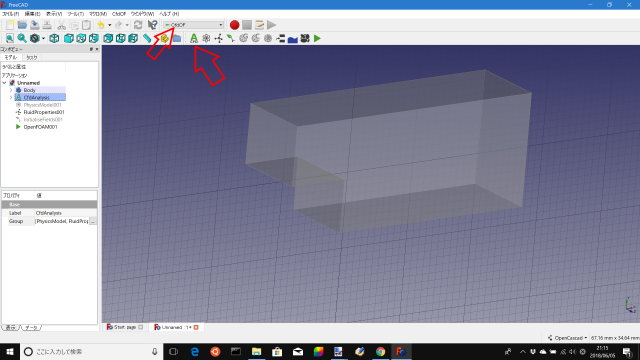Image resolution: width=640 pixels, height=360 pixels.
Task: Open the undo history dropdown arrow
Action: click(109, 25)
